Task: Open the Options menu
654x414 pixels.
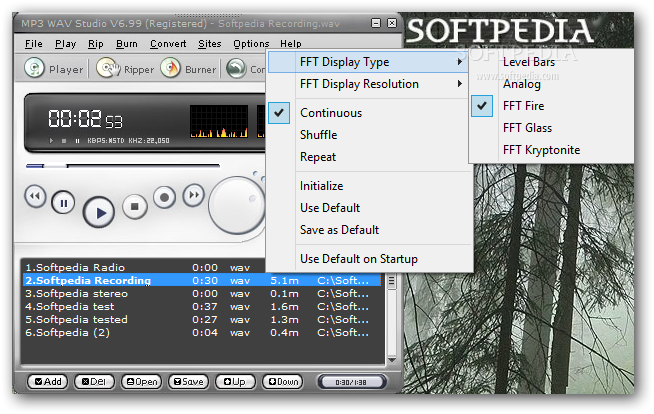Action: pyautogui.click(x=251, y=44)
